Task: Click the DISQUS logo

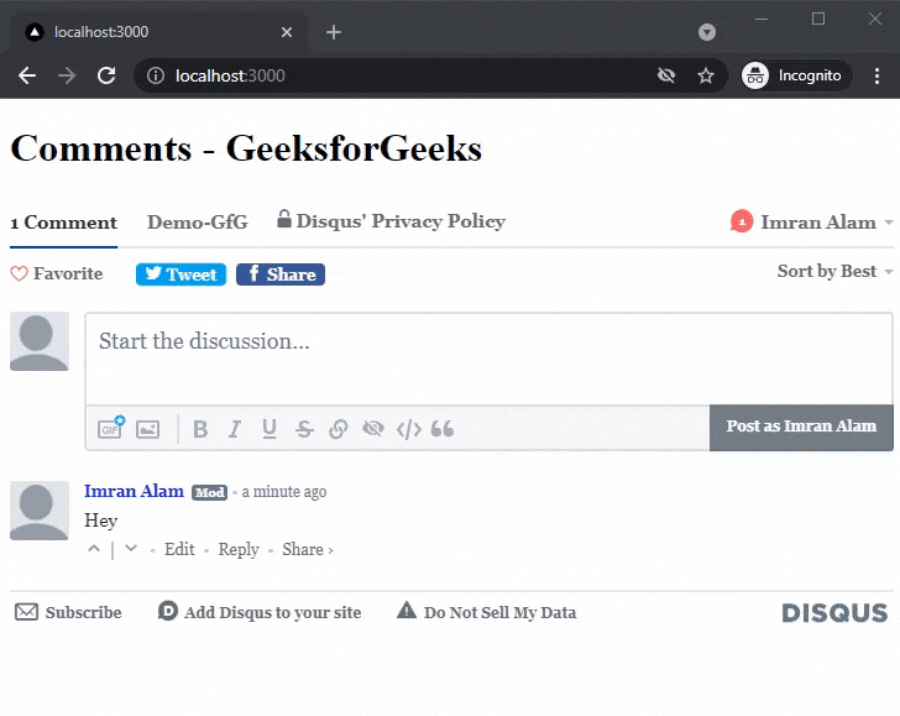Action: [x=835, y=613]
